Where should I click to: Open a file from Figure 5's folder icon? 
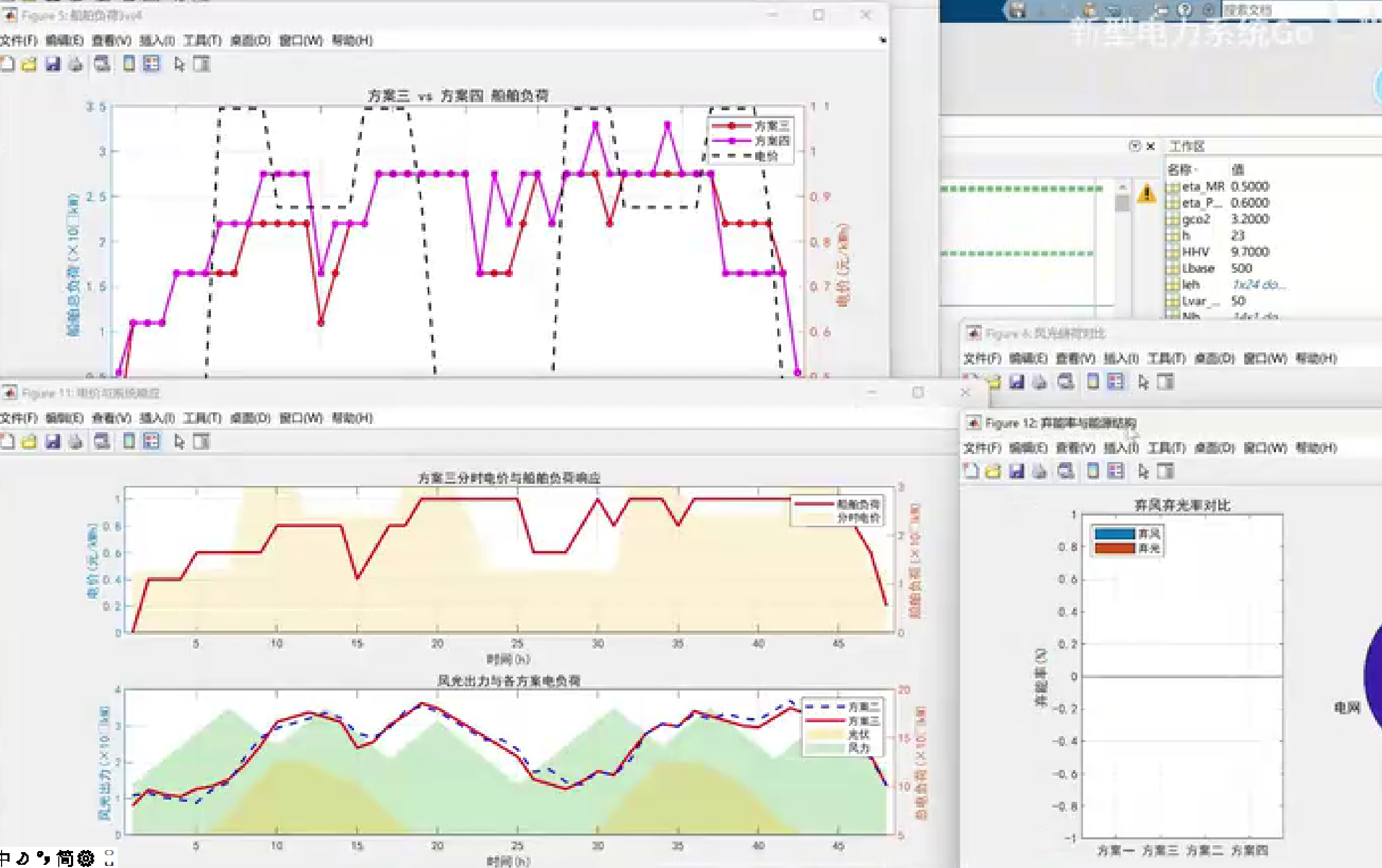29,64
